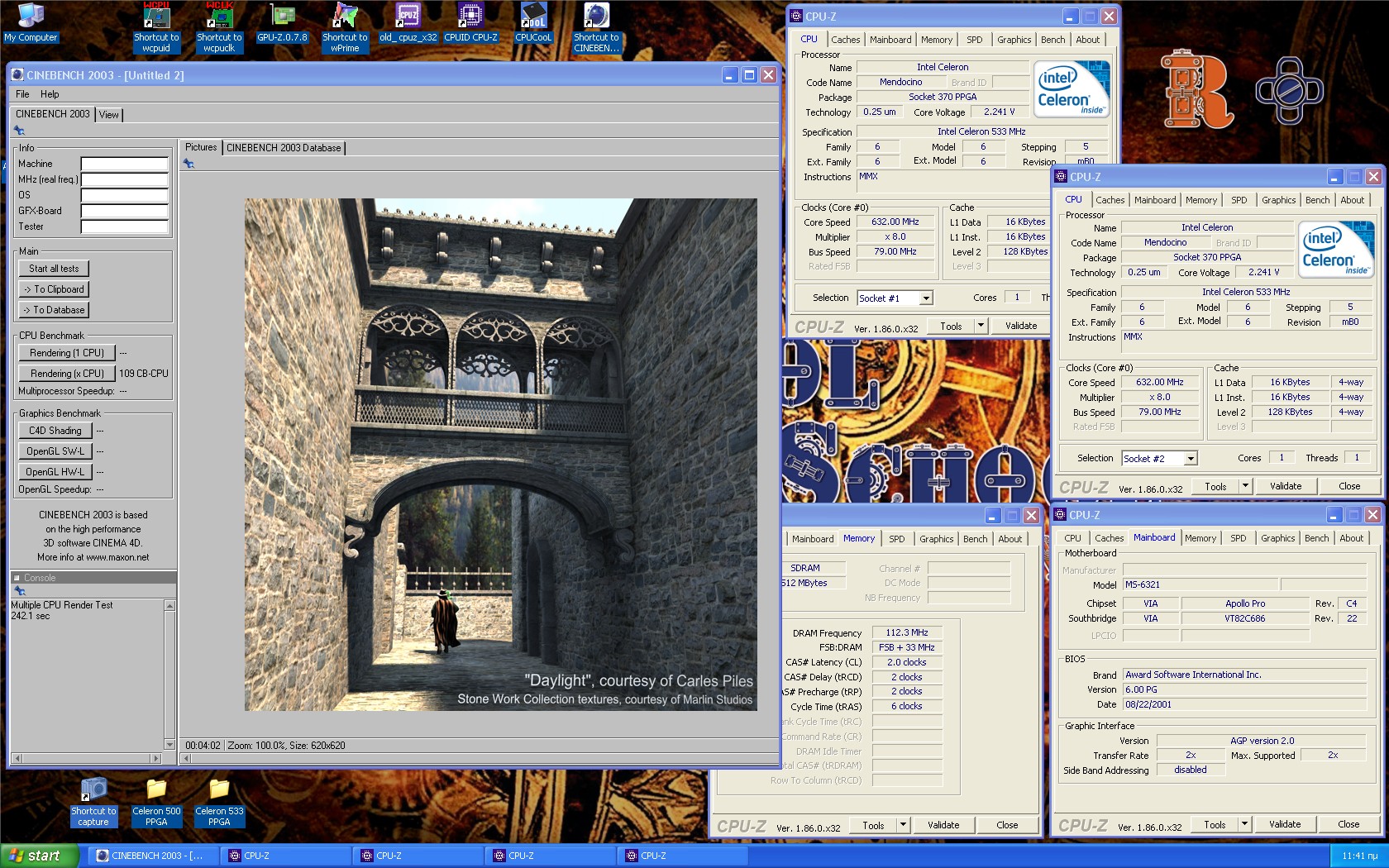Open the wcpuid shortcut on the desktop
The image size is (1389, 868).
pyautogui.click(x=156, y=28)
